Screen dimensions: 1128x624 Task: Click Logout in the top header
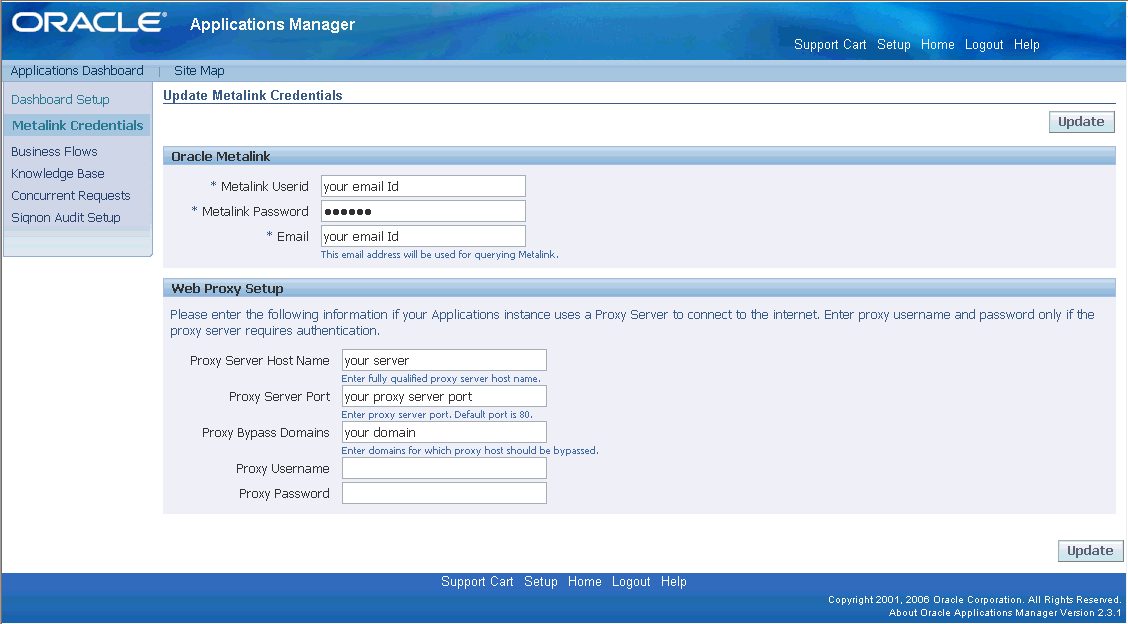coord(983,45)
